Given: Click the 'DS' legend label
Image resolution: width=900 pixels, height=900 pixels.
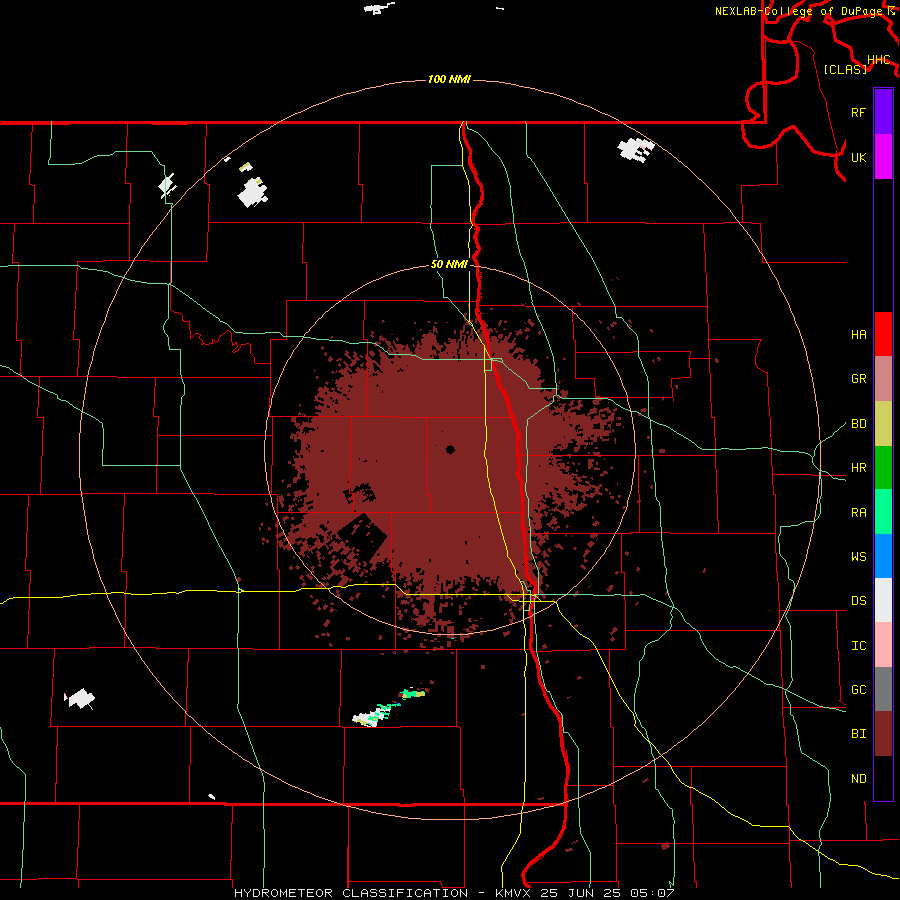Looking at the screenshot, I should [x=858, y=601].
